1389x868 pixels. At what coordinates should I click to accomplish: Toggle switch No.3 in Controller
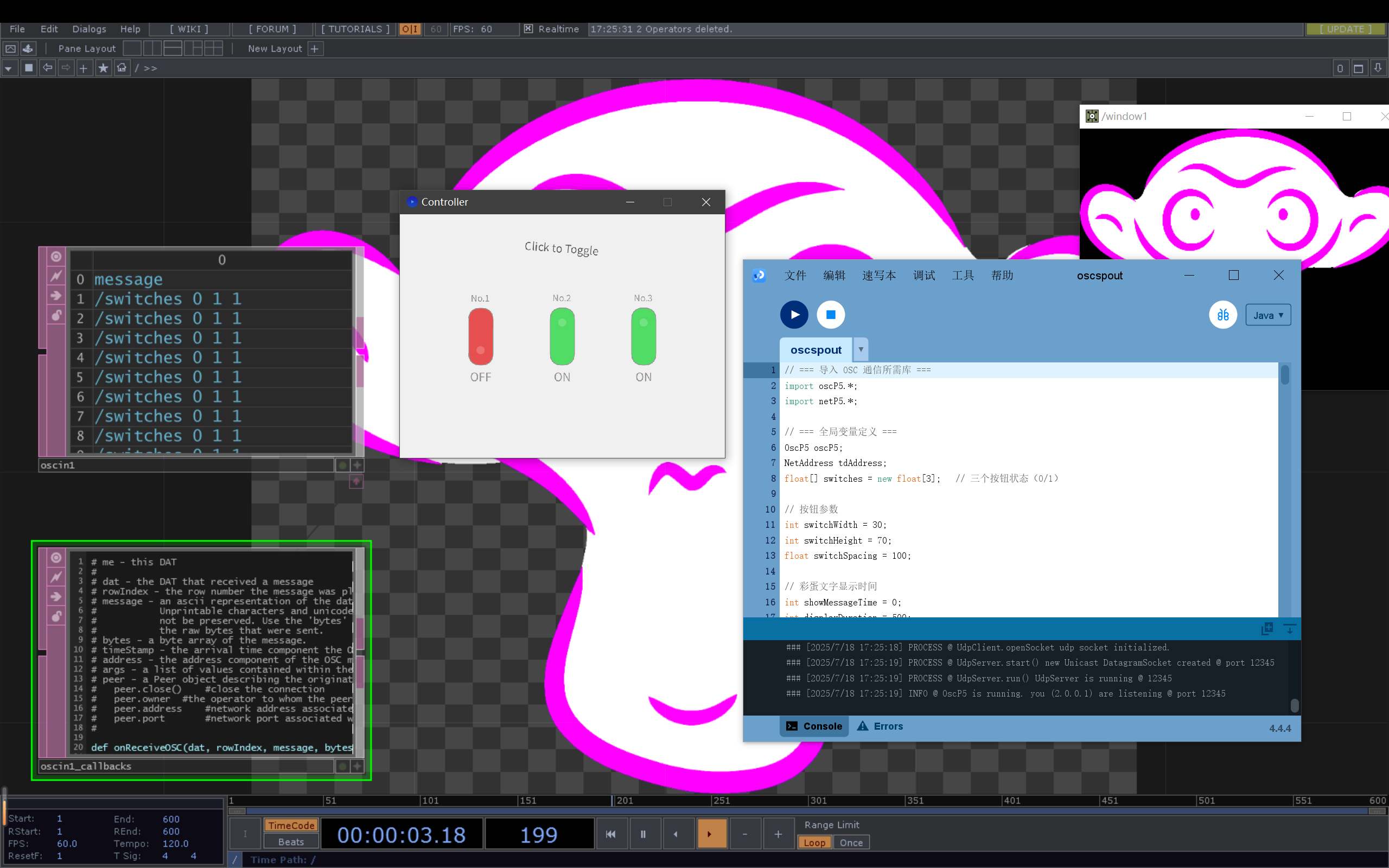coord(643,336)
